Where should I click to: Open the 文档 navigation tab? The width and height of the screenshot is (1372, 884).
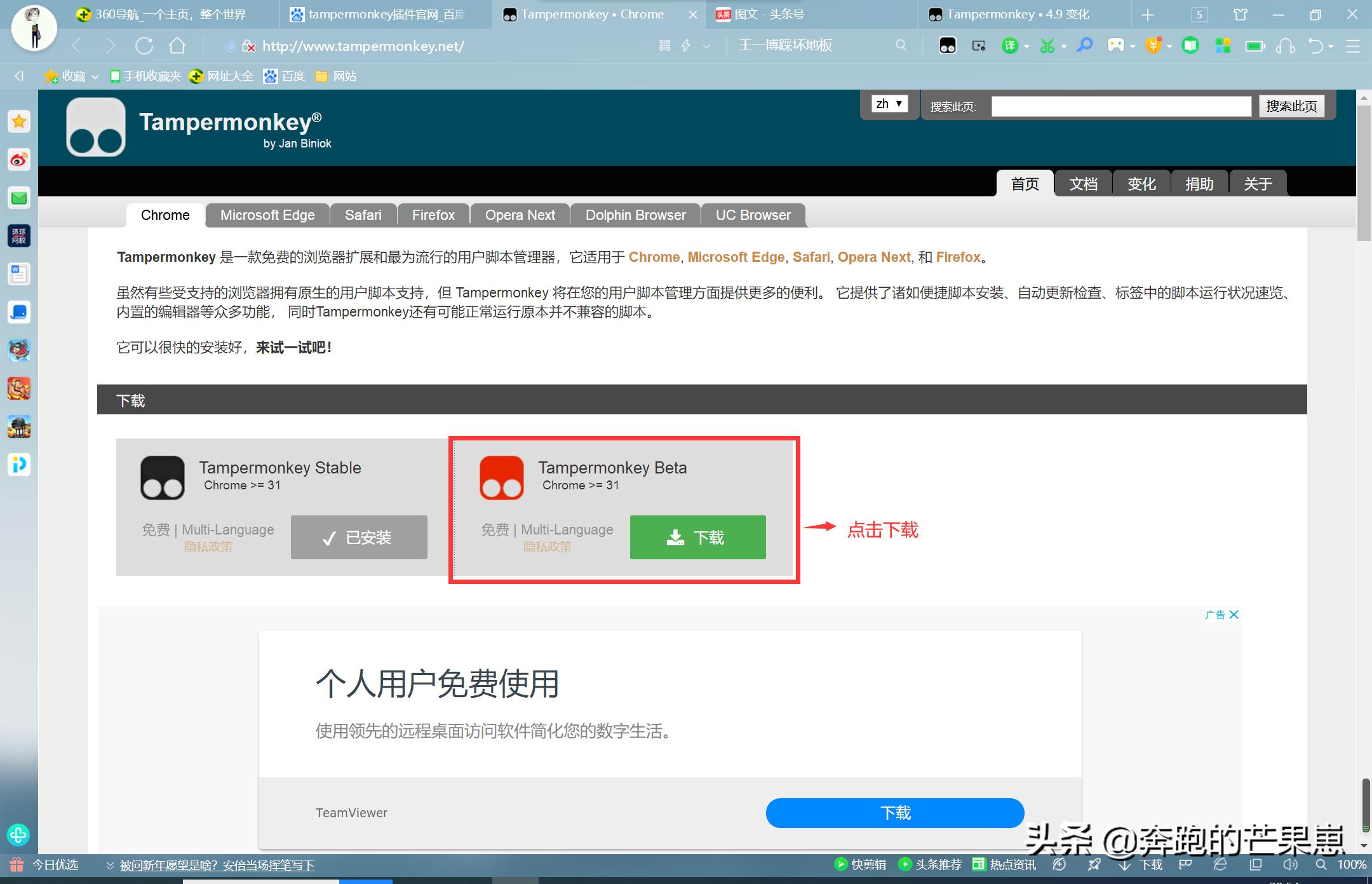(x=1084, y=184)
